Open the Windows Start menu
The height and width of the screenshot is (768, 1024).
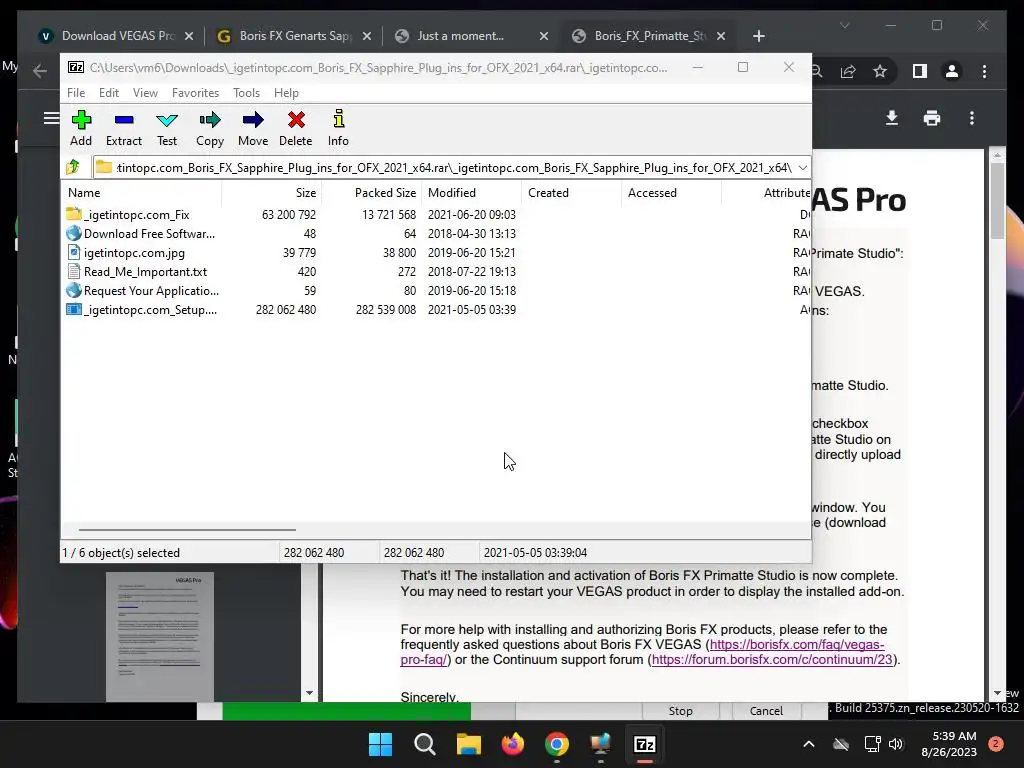coord(380,744)
